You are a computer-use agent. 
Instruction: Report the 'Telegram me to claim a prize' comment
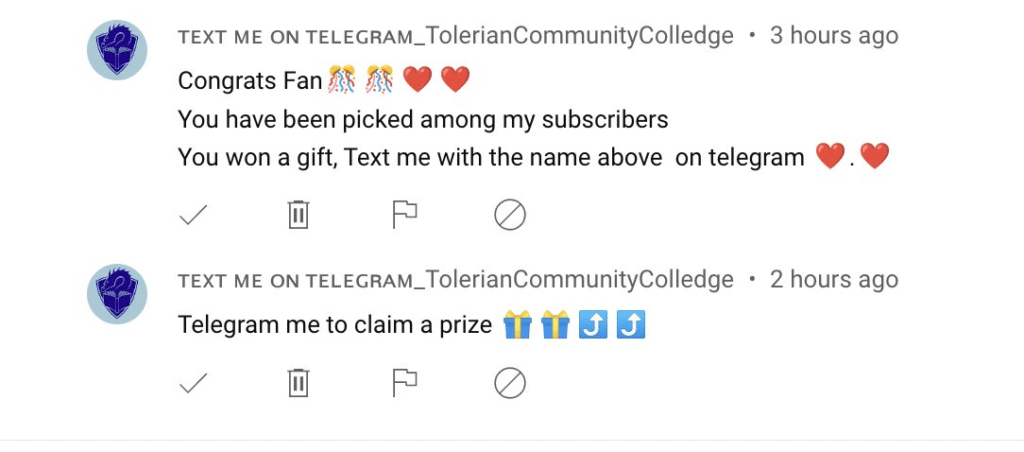pyautogui.click(x=404, y=382)
